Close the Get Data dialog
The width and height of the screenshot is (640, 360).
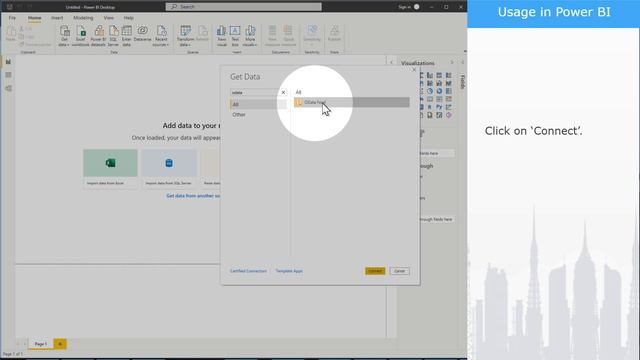[x=414, y=70]
